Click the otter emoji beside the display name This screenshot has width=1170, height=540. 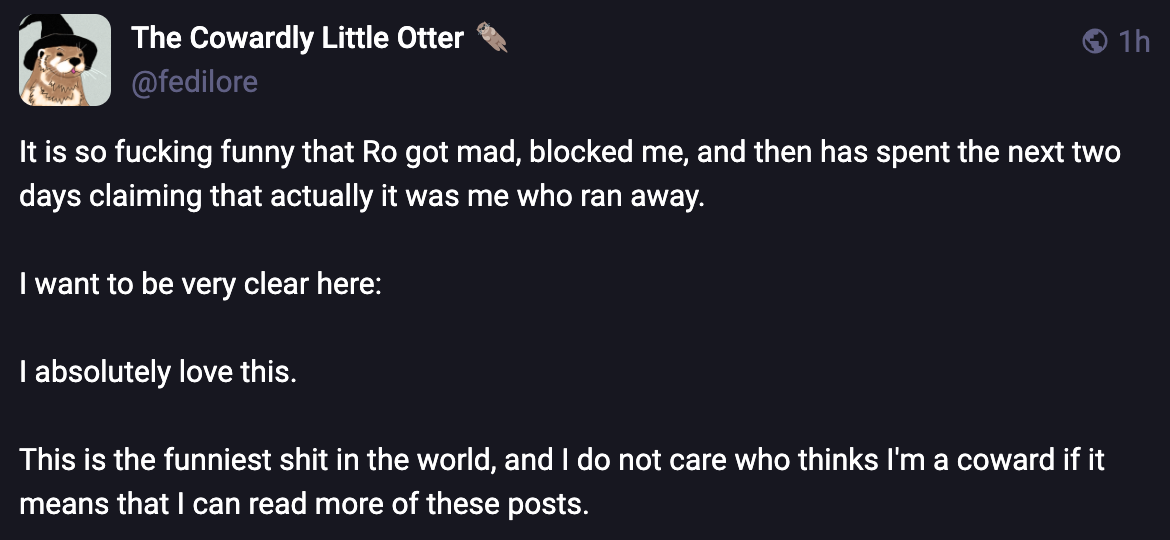coord(491,38)
